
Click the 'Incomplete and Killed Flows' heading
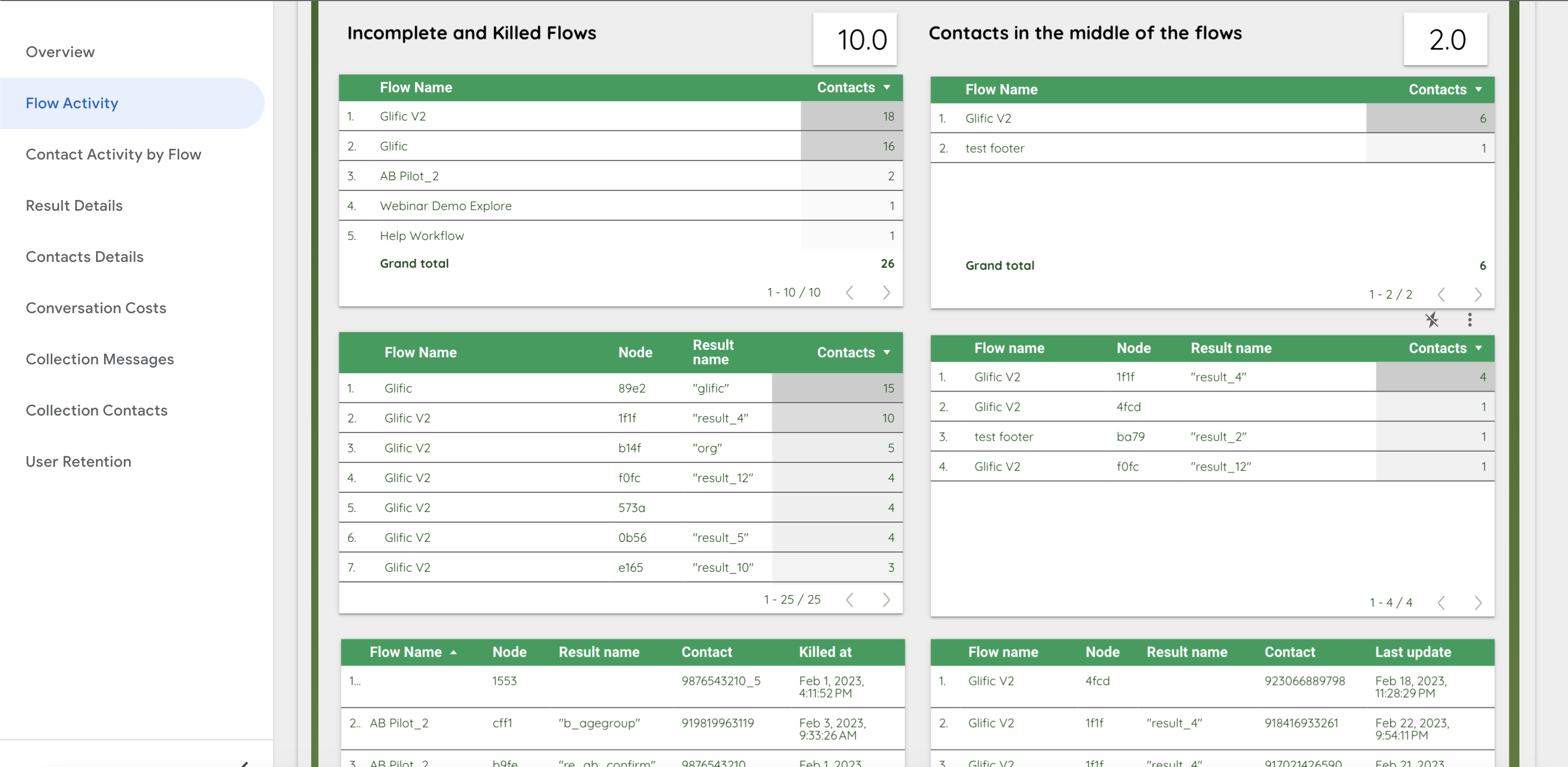click(471, 33)
